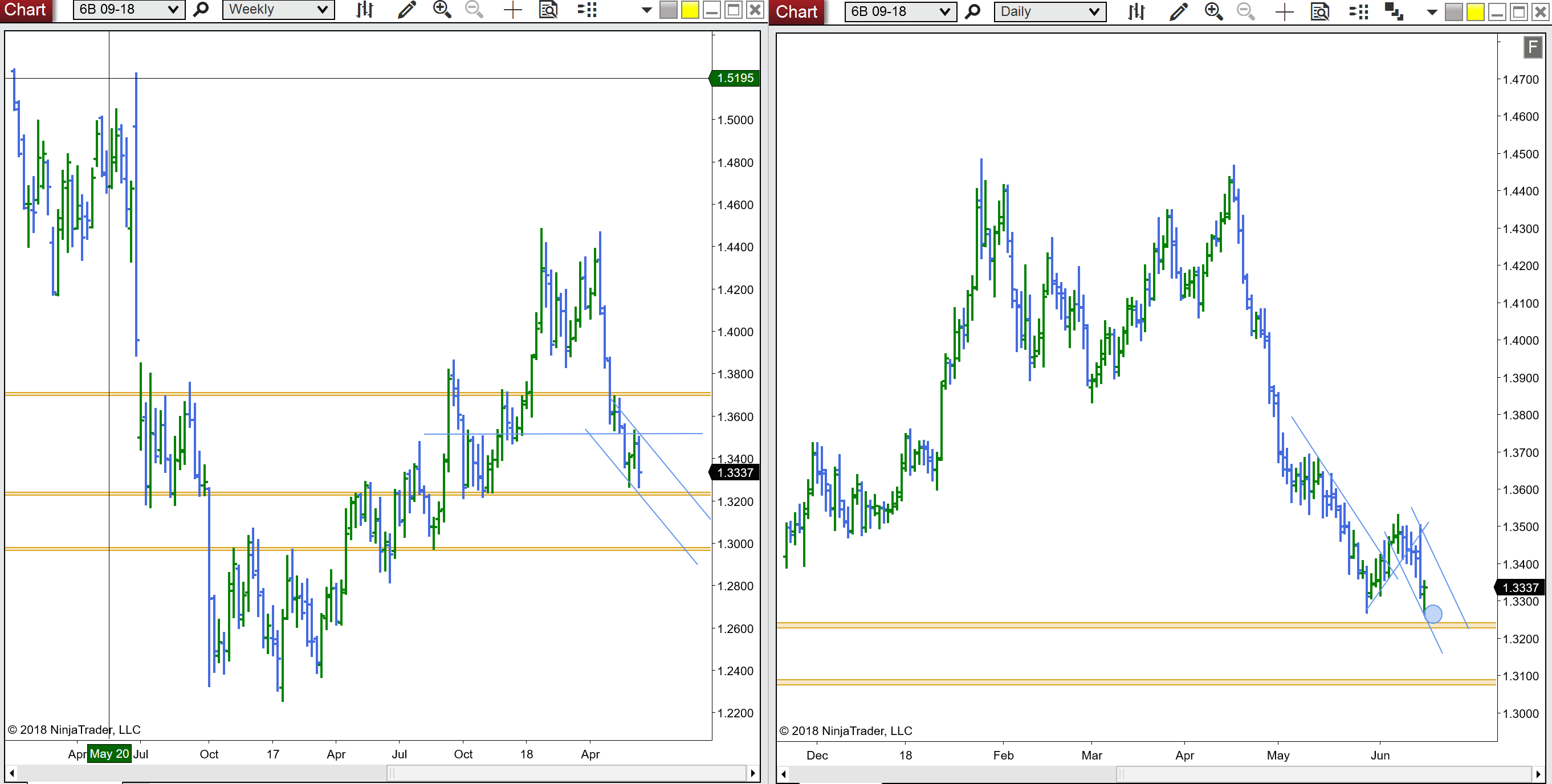
Task: Click the green 1.5195 price marker
Action: (735, 77)
